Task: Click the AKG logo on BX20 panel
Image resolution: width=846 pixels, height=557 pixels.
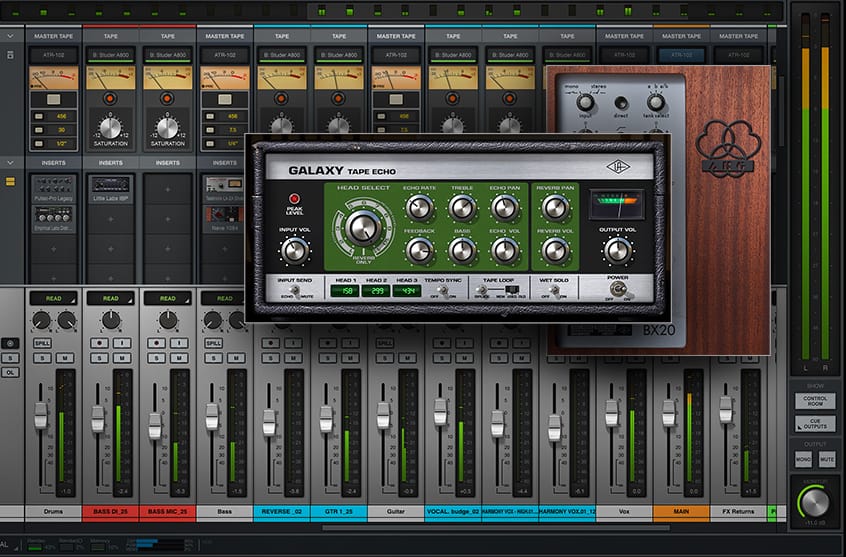Action: [728, 148]
